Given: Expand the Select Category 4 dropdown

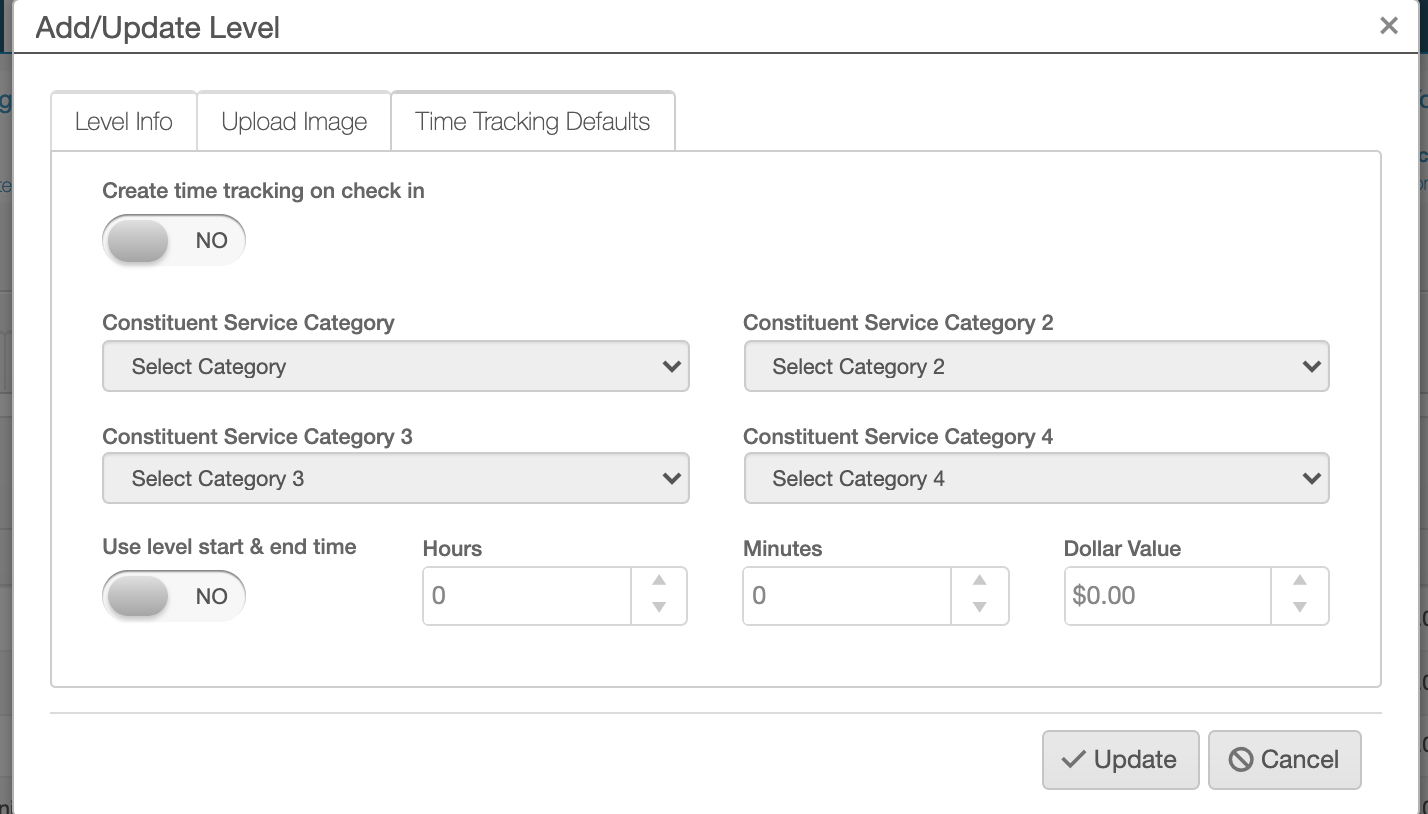Looking at the screenshot, I should (1036, 479).
